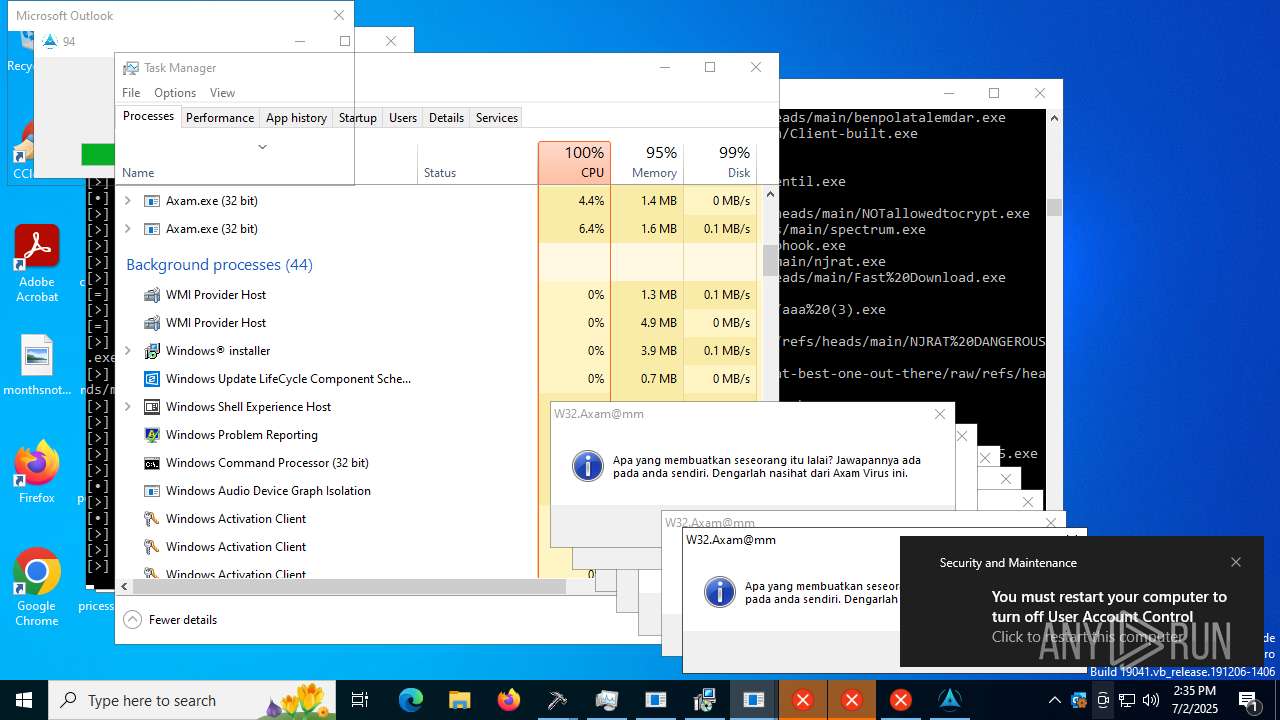The image size is (1280, 720).
Task: Click the installer setup icon on the taskbar
Action: pos(704,700)
